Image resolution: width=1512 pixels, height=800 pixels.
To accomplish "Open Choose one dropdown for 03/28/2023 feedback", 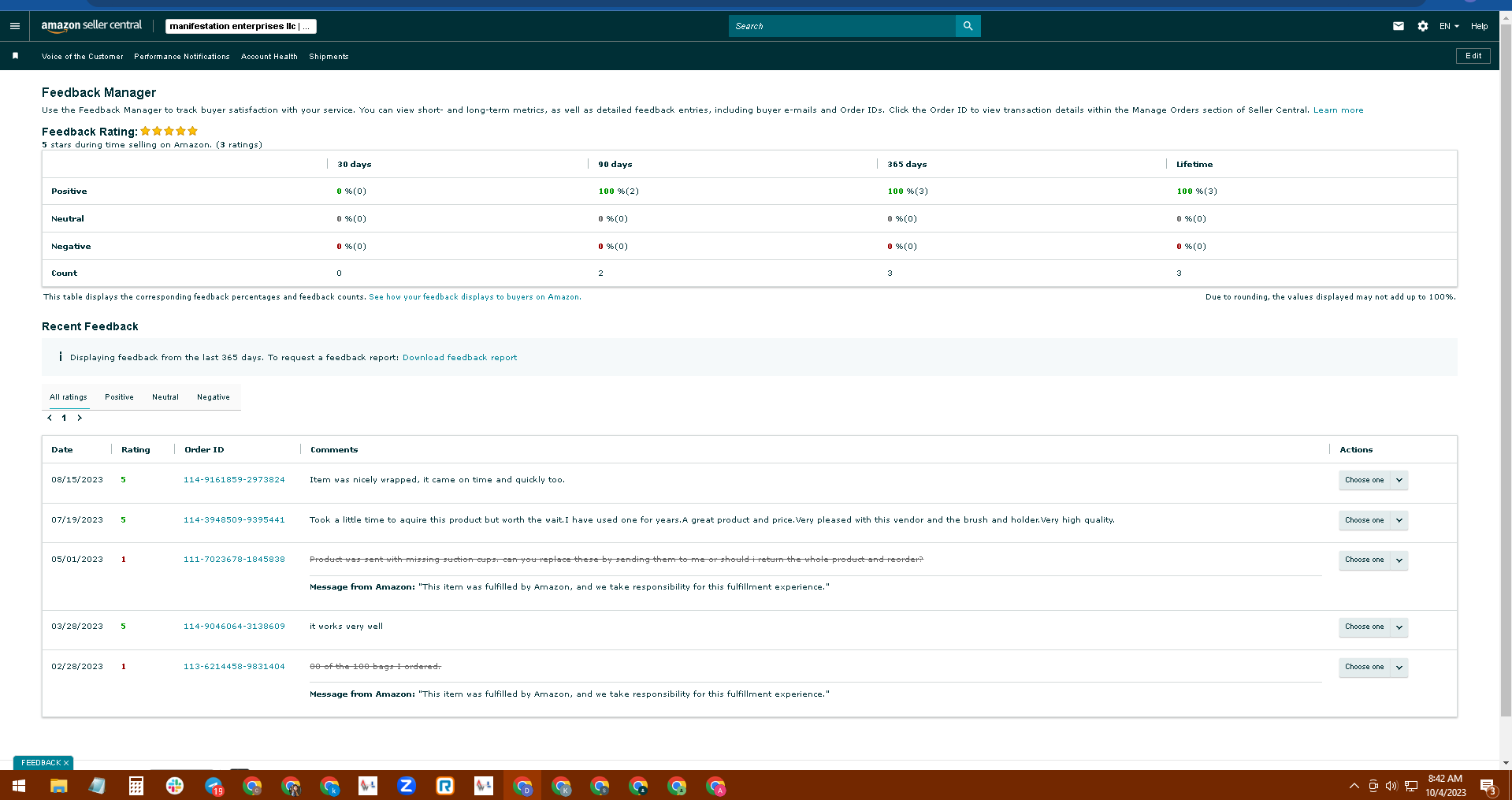I will coord(1373,627).
